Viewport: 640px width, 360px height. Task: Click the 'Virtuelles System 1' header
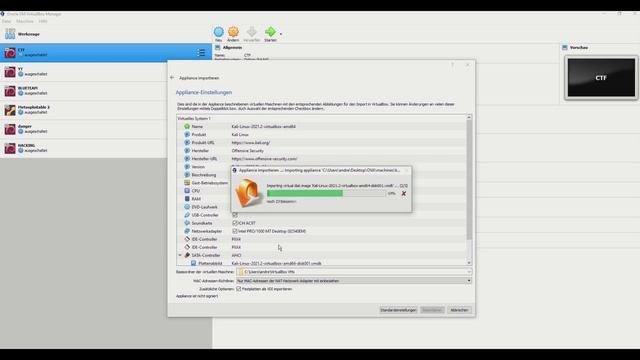(194, 118)
